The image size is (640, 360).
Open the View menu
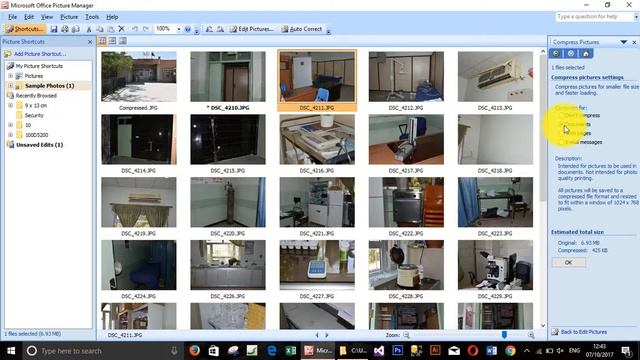pos(47,17)
